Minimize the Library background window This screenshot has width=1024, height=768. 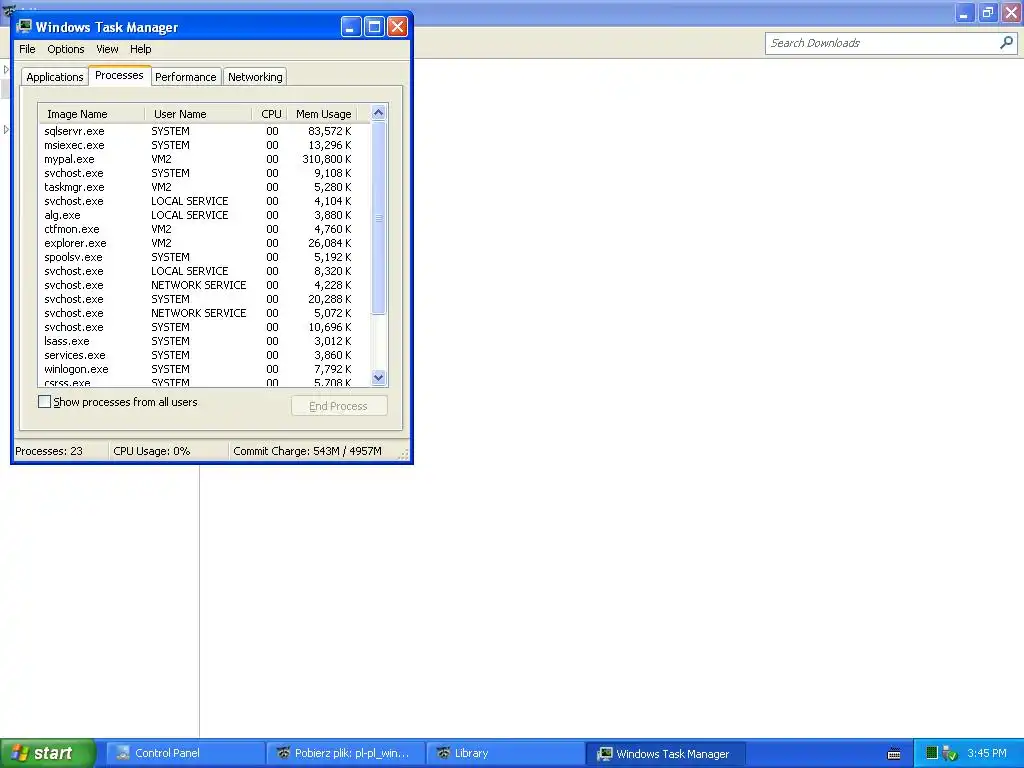(965, 12)
